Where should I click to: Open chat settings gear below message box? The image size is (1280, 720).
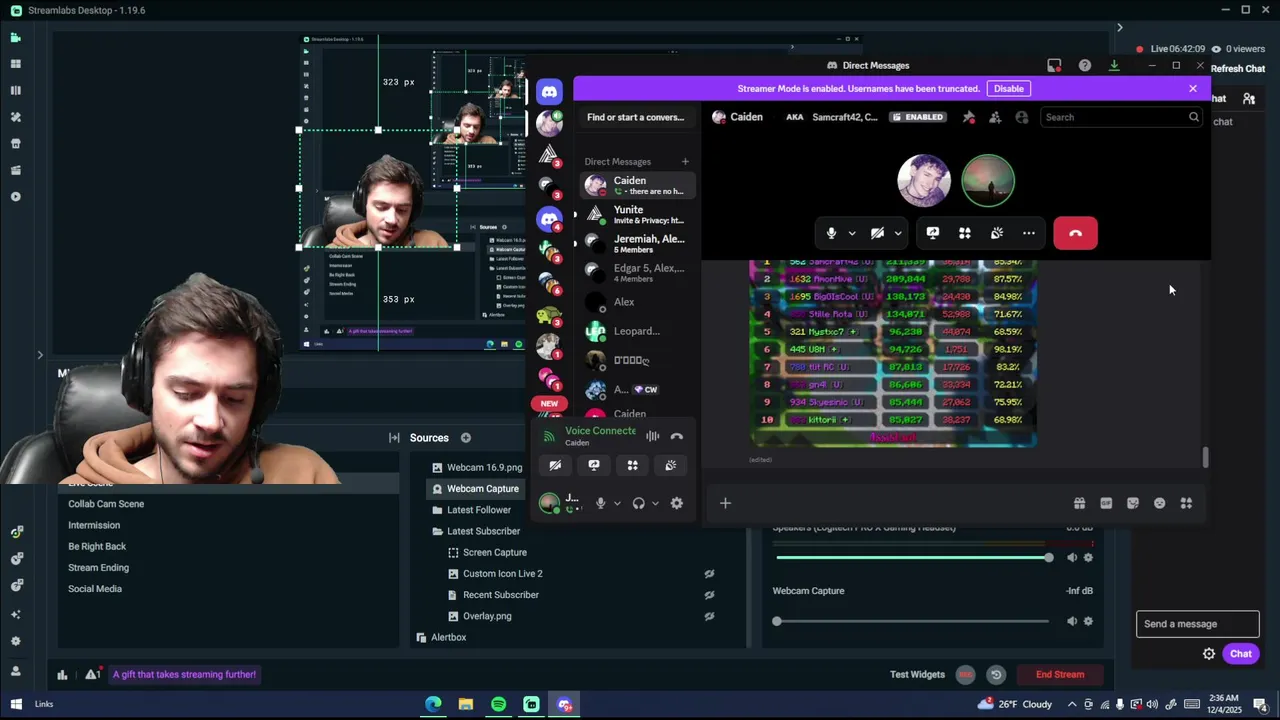[1209, 654]
